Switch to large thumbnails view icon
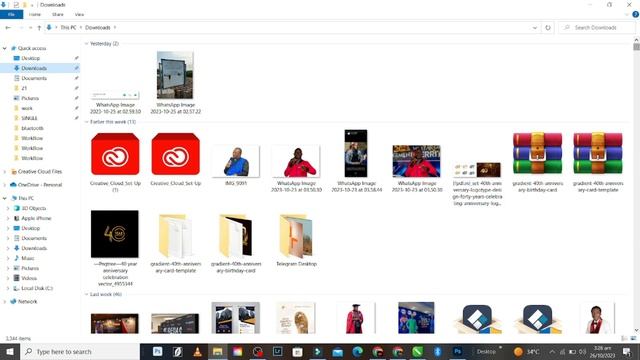Screen dimensions: 640x360 pos(633,338)
